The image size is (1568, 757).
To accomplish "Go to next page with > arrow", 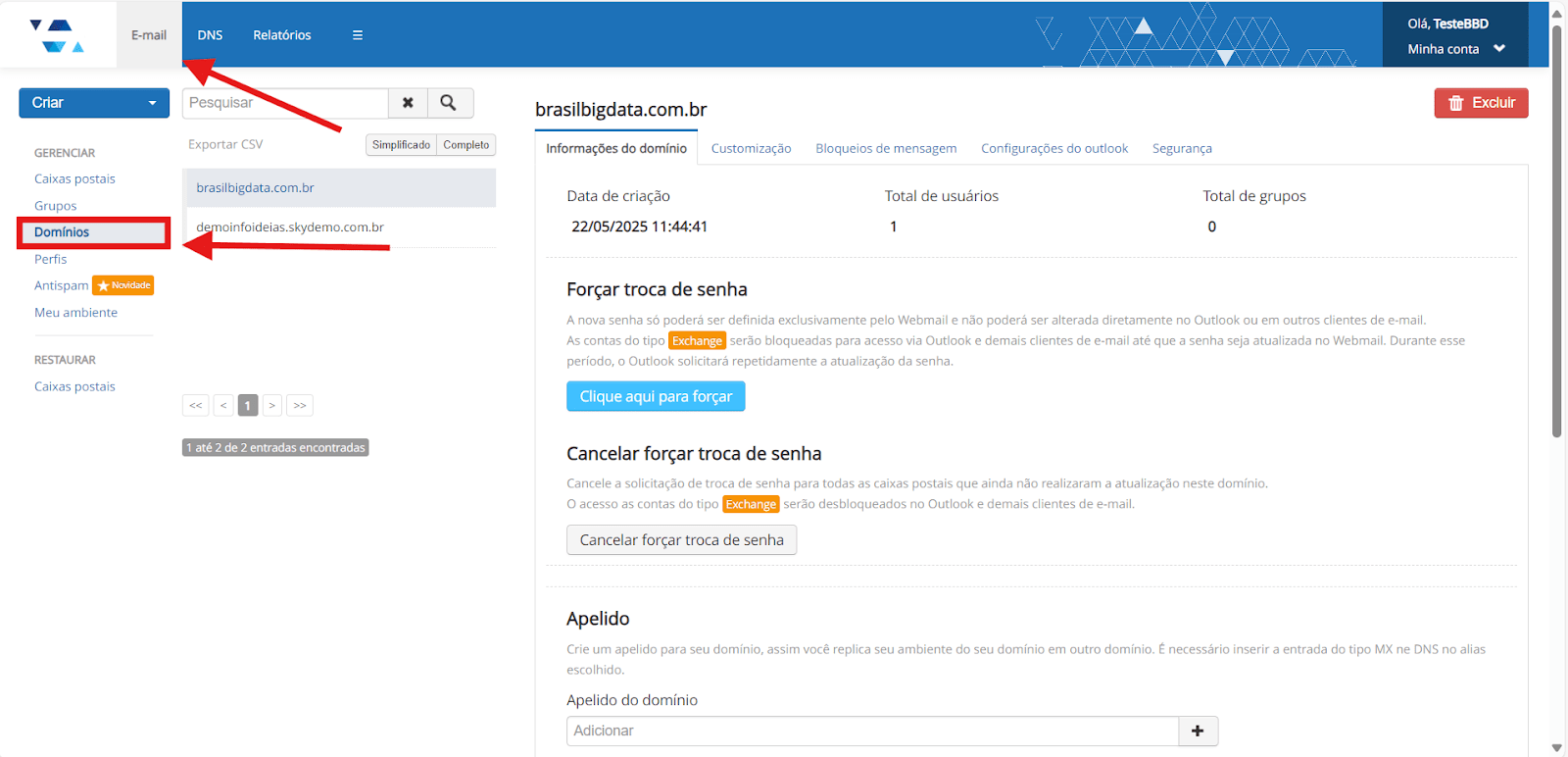I will [272, 405].
